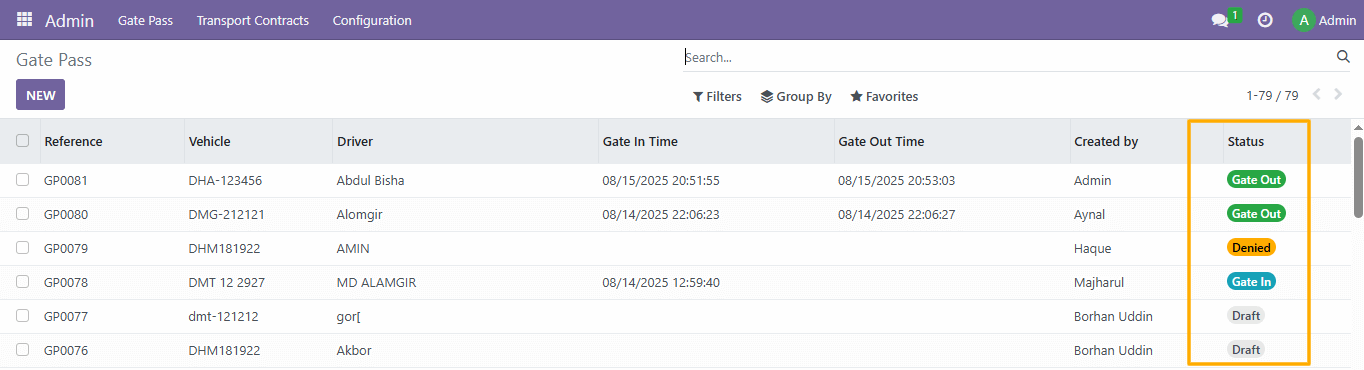1364x370 pixels.
Task: Open the Favorites dropdown
Action: click(x=884, y=97)
